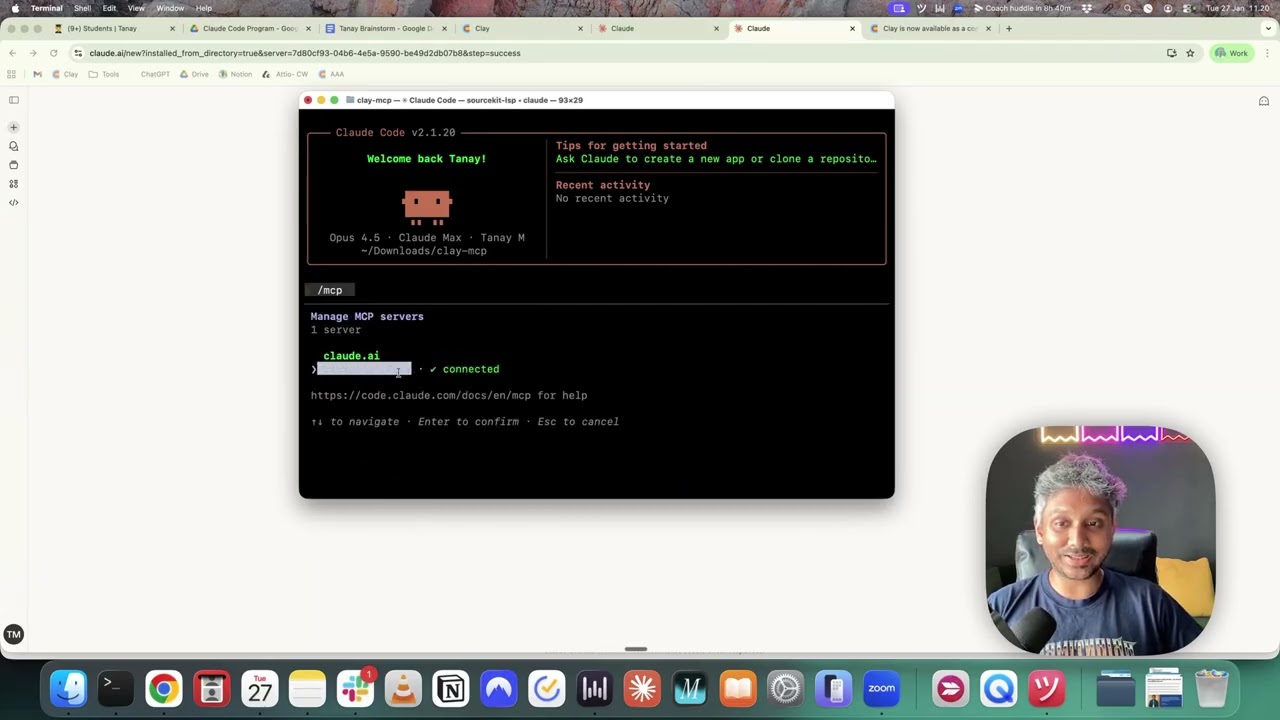Image resolution: width=1280 pixels, height=720 pixels.
Task: Open VLC from the Dock
Action: click(403, 688)
